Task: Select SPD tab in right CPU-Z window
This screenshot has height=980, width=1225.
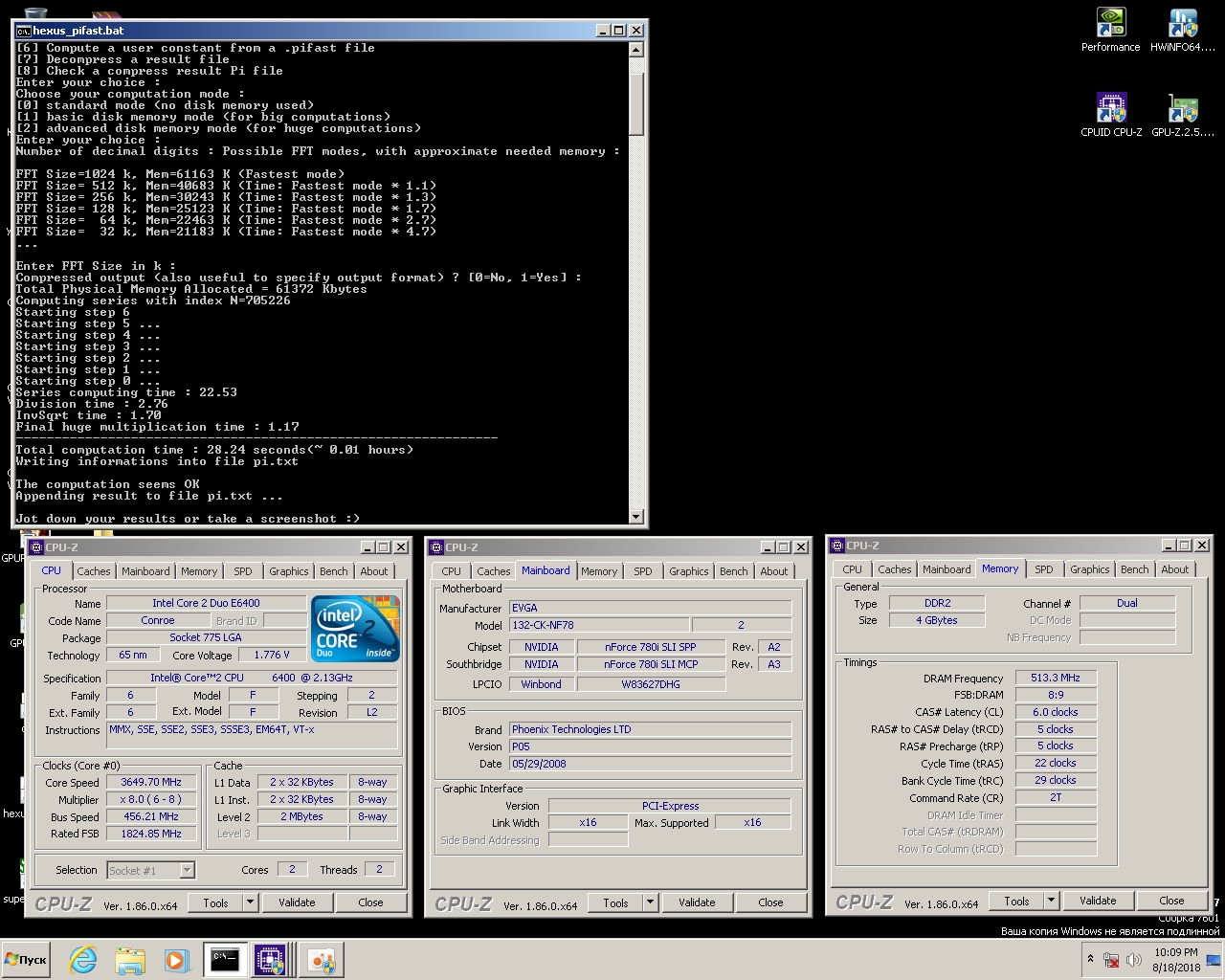Action: 1044,569
